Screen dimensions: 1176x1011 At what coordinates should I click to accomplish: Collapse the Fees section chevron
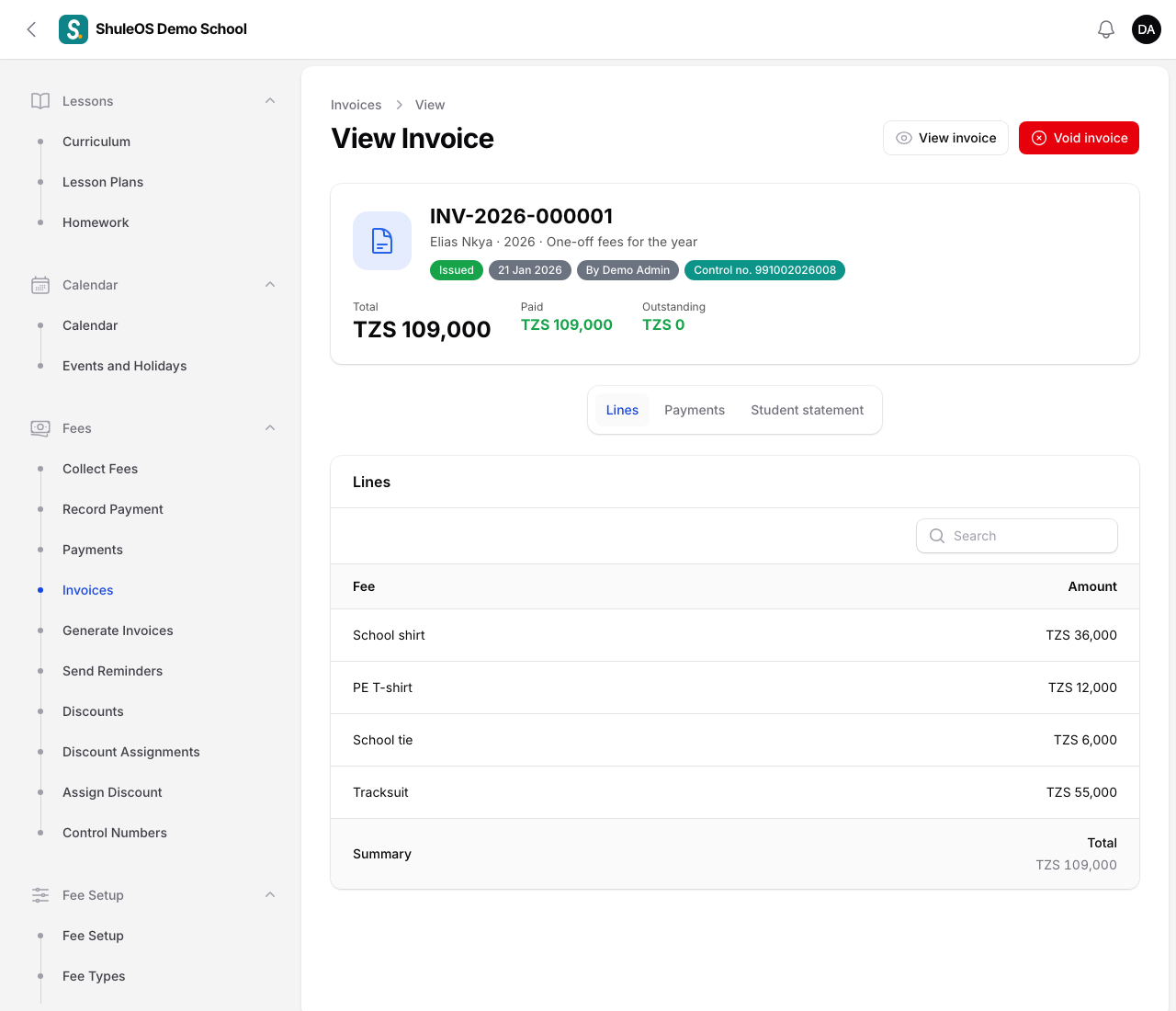pyautogui.click(x=270, y=428)
